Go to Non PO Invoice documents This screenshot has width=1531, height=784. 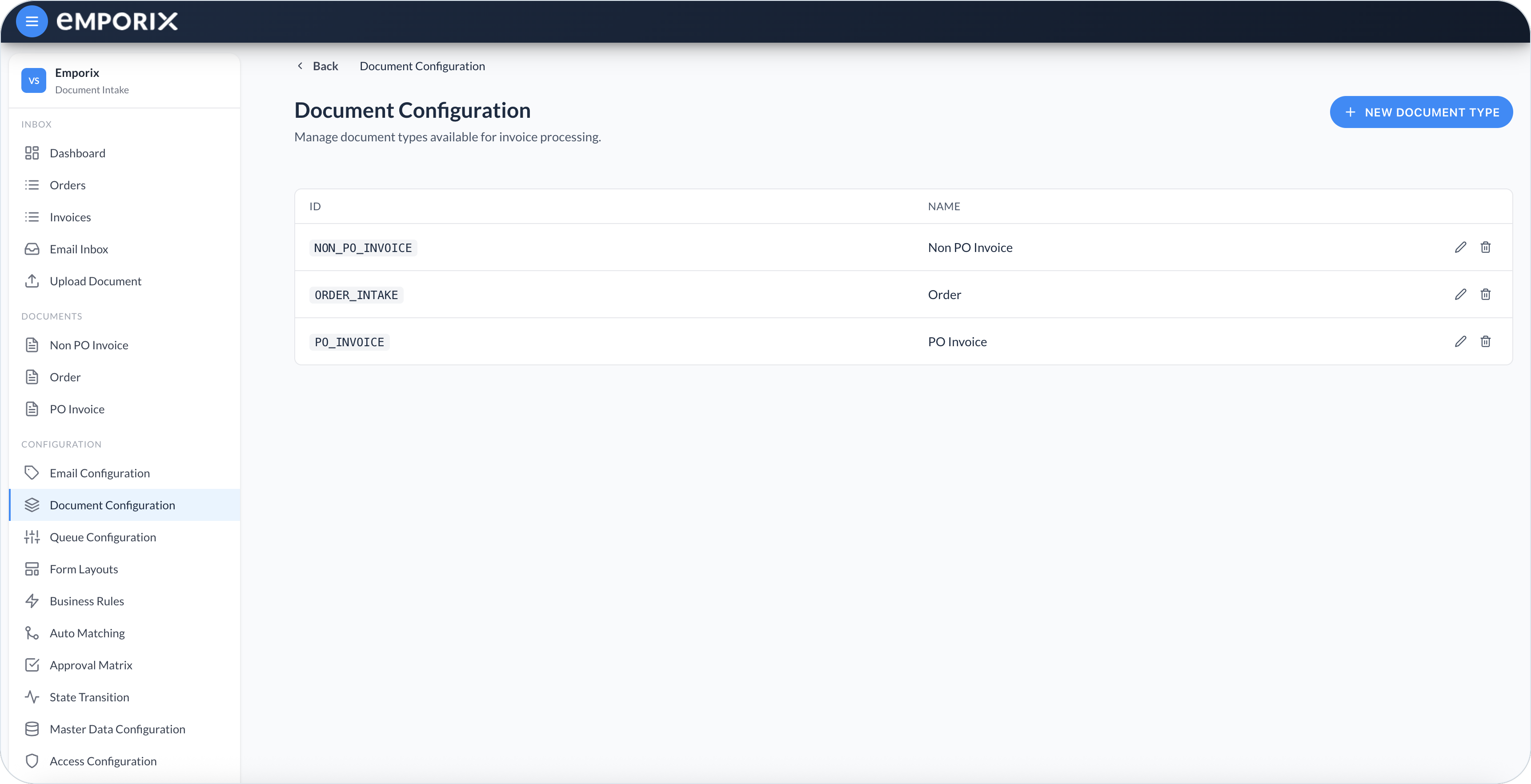125,345
